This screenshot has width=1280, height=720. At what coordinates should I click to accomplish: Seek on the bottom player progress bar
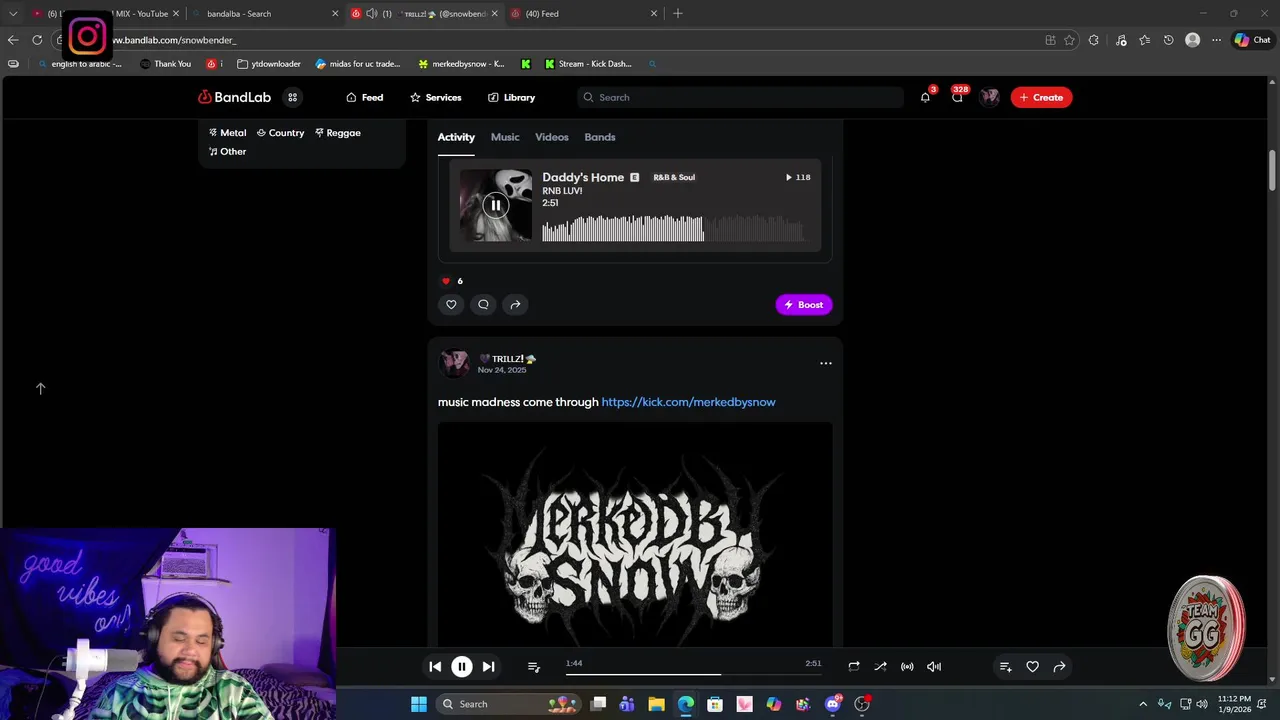pyautogui.click(x=694, y=674)
